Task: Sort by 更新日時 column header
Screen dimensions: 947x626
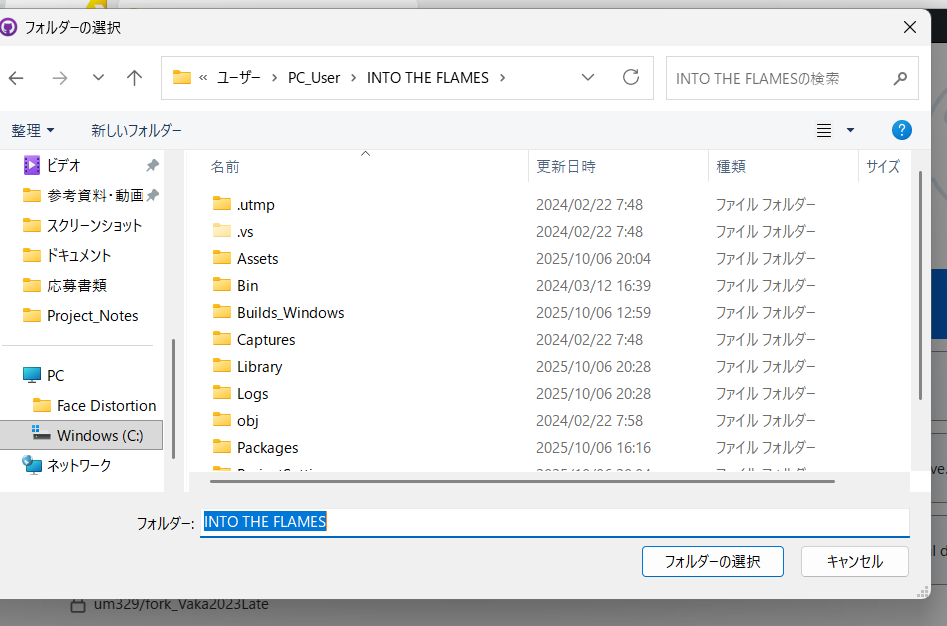Action: pyautogui.click(x=566, y=167)
